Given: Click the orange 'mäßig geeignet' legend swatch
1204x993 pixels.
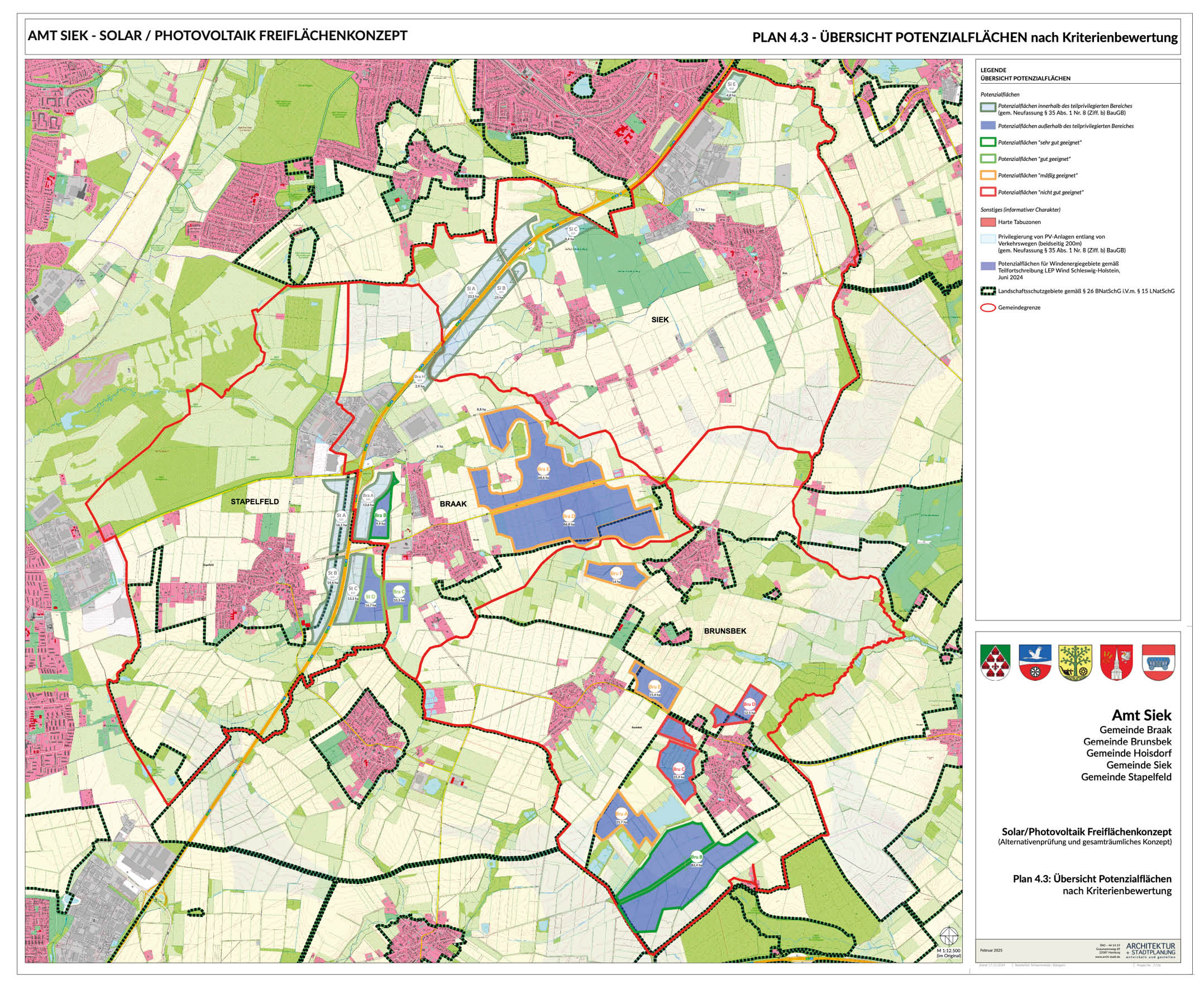Looking at the screenshot, I should (988, 175).
